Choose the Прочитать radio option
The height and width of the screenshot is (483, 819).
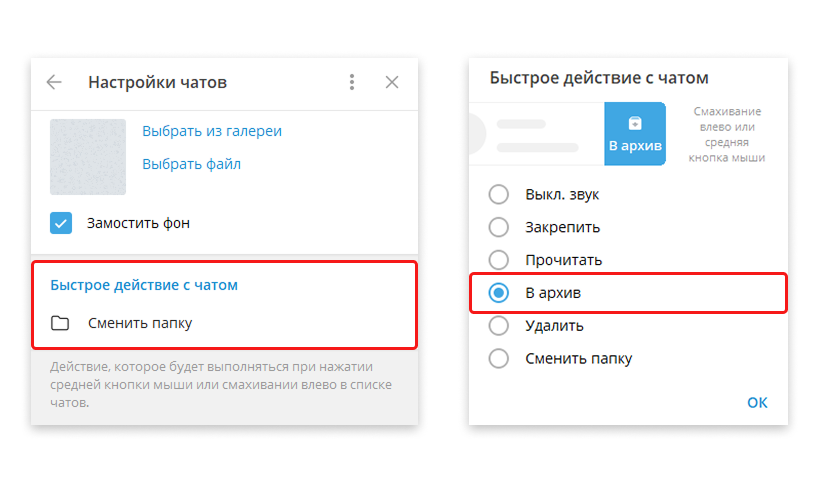click(x=498, y=260)
